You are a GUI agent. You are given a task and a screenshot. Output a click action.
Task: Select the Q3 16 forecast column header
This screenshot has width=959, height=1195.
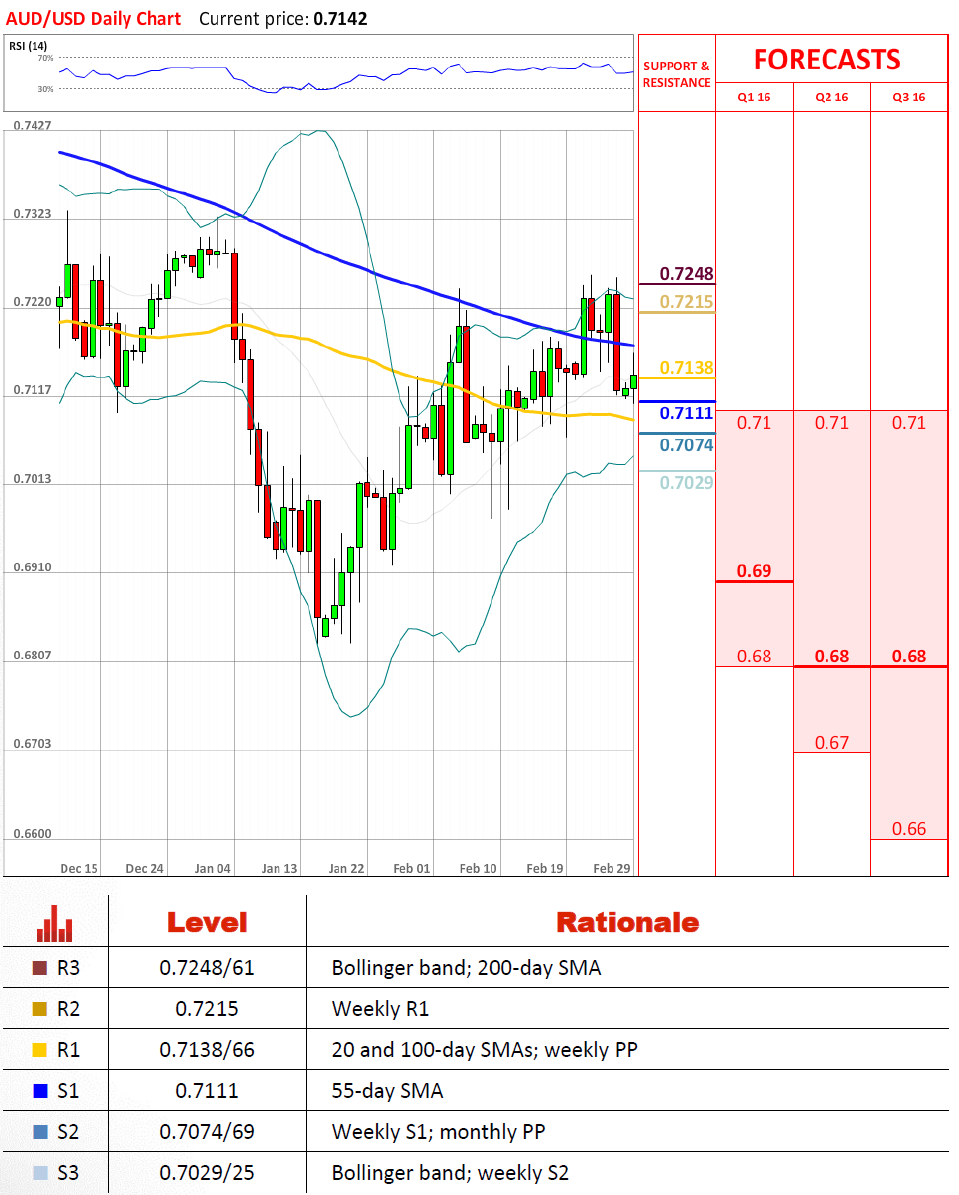point(909,98)
